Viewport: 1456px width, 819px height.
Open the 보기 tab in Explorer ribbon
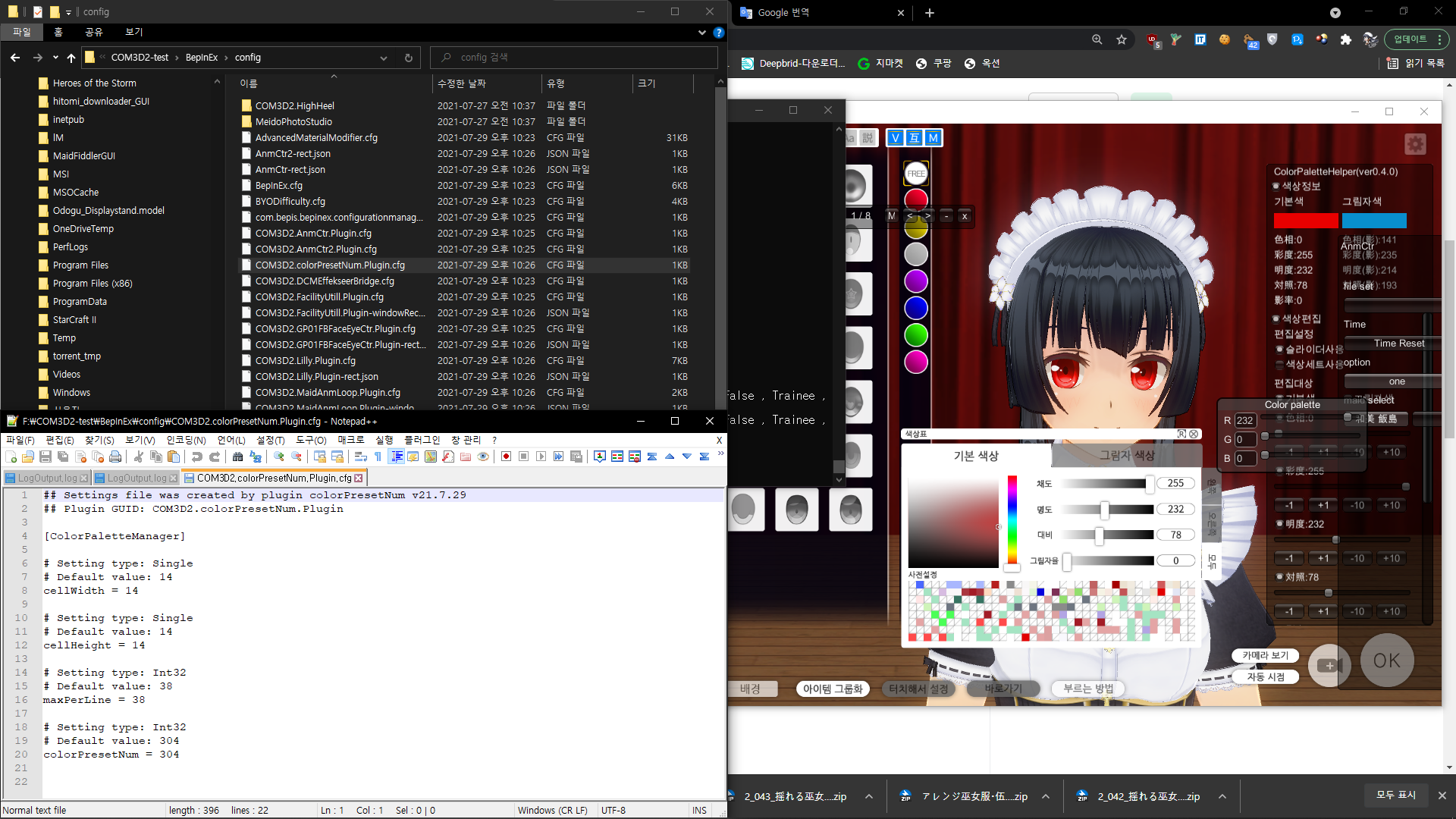click(x=134, y=32)
